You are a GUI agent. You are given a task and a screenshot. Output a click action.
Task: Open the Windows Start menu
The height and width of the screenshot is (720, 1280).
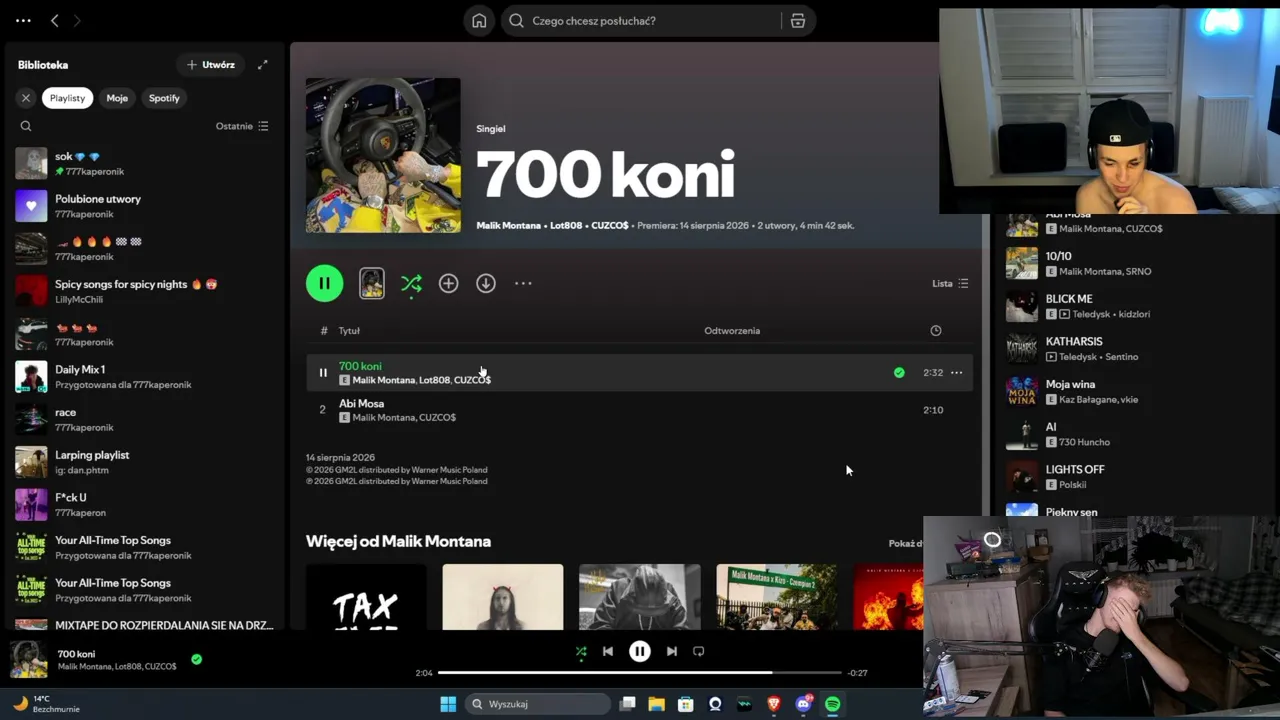pos(448,704)
